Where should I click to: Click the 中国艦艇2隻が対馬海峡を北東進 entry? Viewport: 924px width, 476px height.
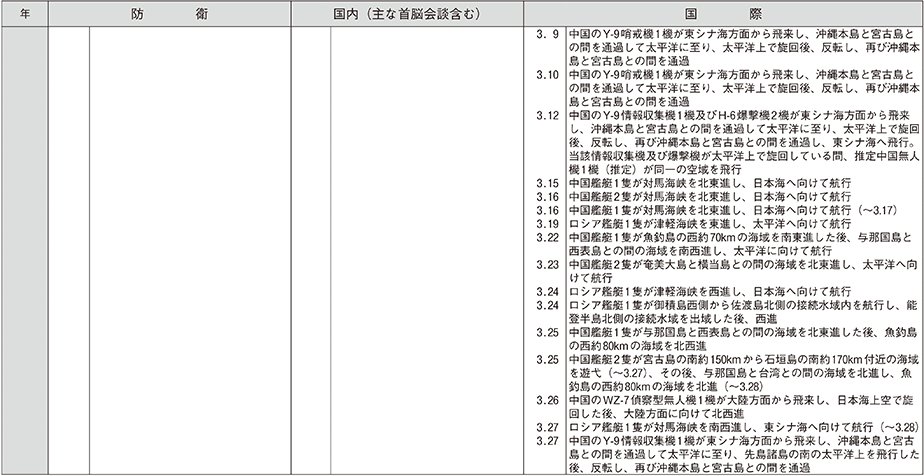(710, 197)
